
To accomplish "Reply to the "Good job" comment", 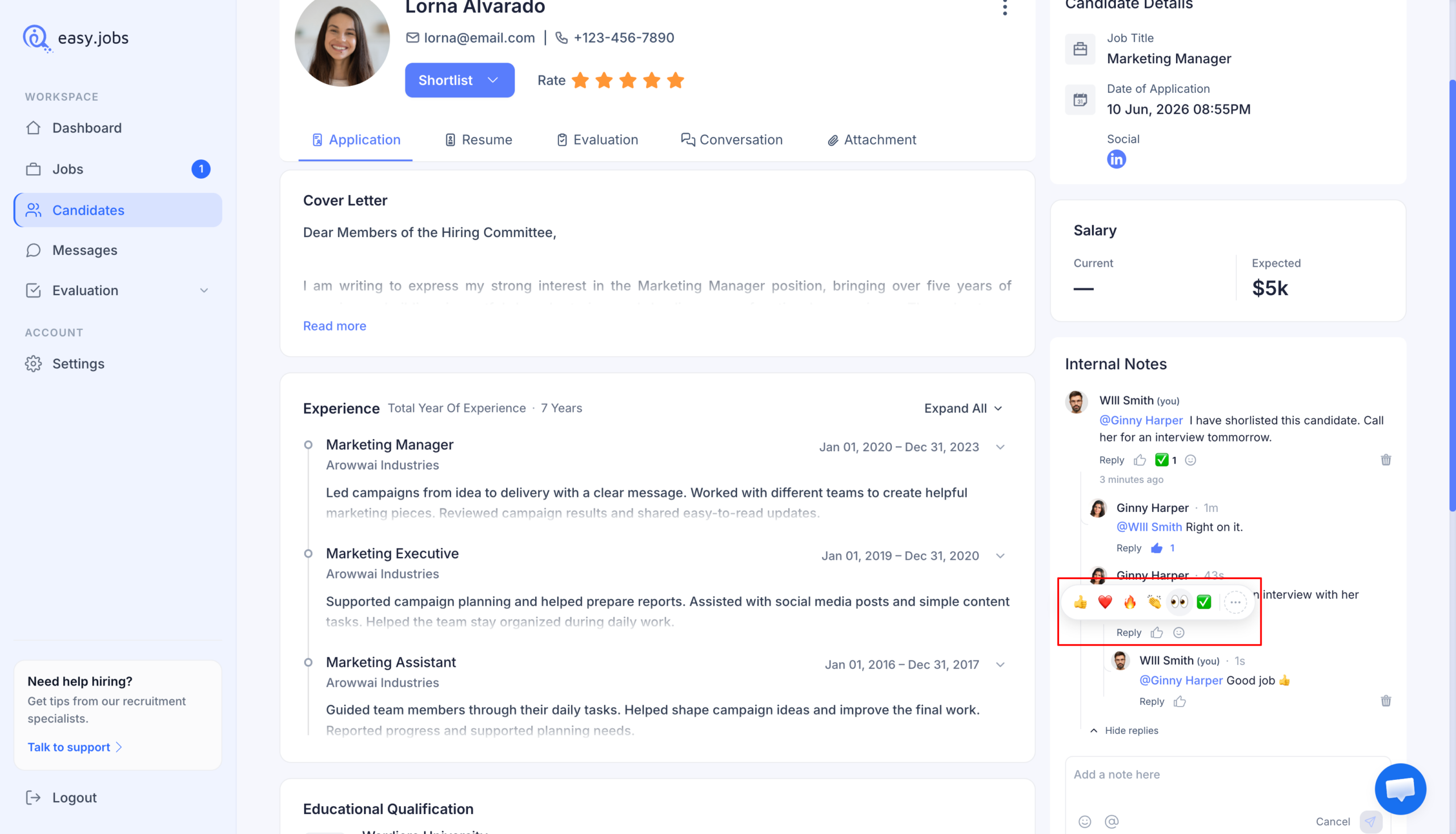I will (1151, 701).
